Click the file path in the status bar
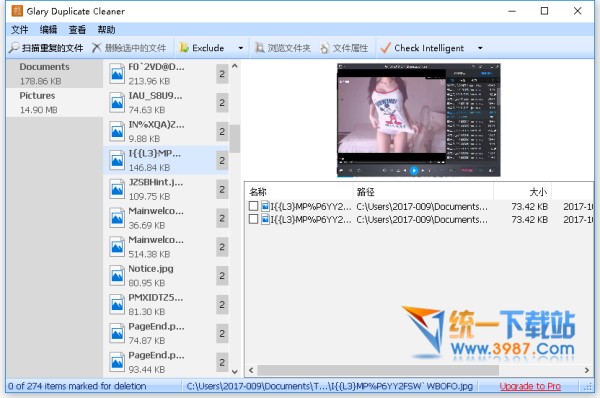 pos(329,386)
